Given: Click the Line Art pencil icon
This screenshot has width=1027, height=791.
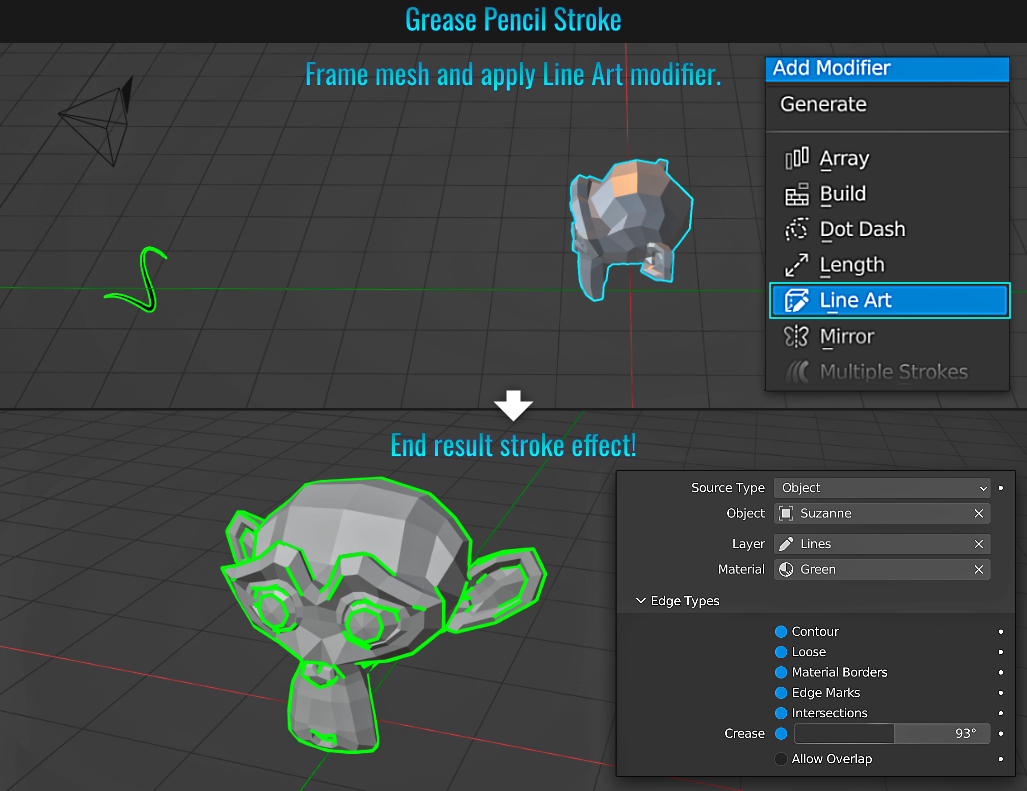Looking at the screenshot, I should (797, 301).
